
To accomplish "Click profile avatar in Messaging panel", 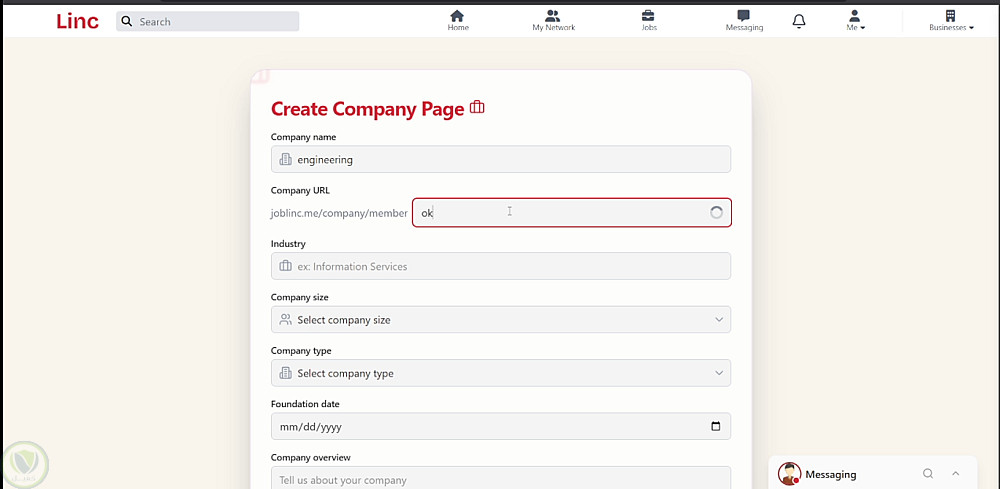I will 789,474.
